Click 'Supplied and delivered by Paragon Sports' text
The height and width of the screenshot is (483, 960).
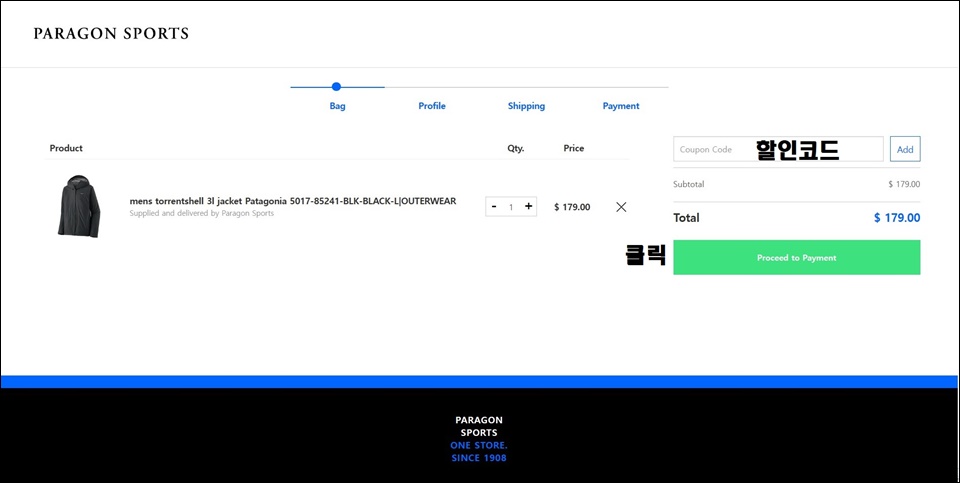pyautogui.click(x=201, y=214)
